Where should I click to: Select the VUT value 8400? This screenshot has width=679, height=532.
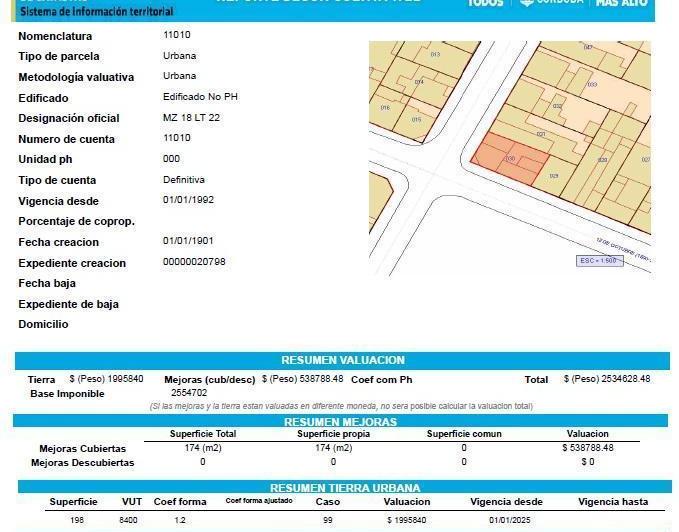128,520
